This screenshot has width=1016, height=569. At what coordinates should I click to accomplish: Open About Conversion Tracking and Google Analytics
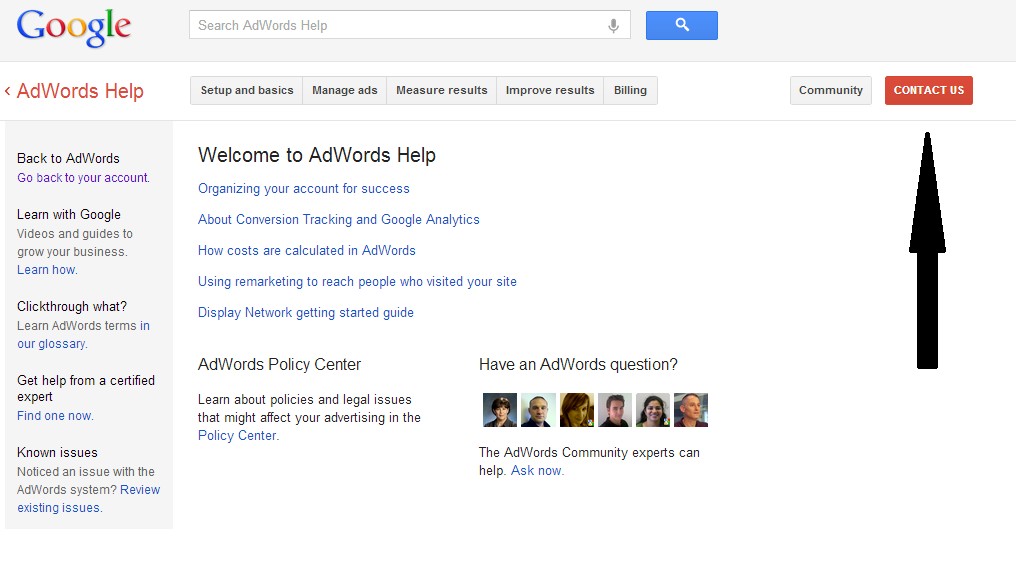click(x=339, y=220)
